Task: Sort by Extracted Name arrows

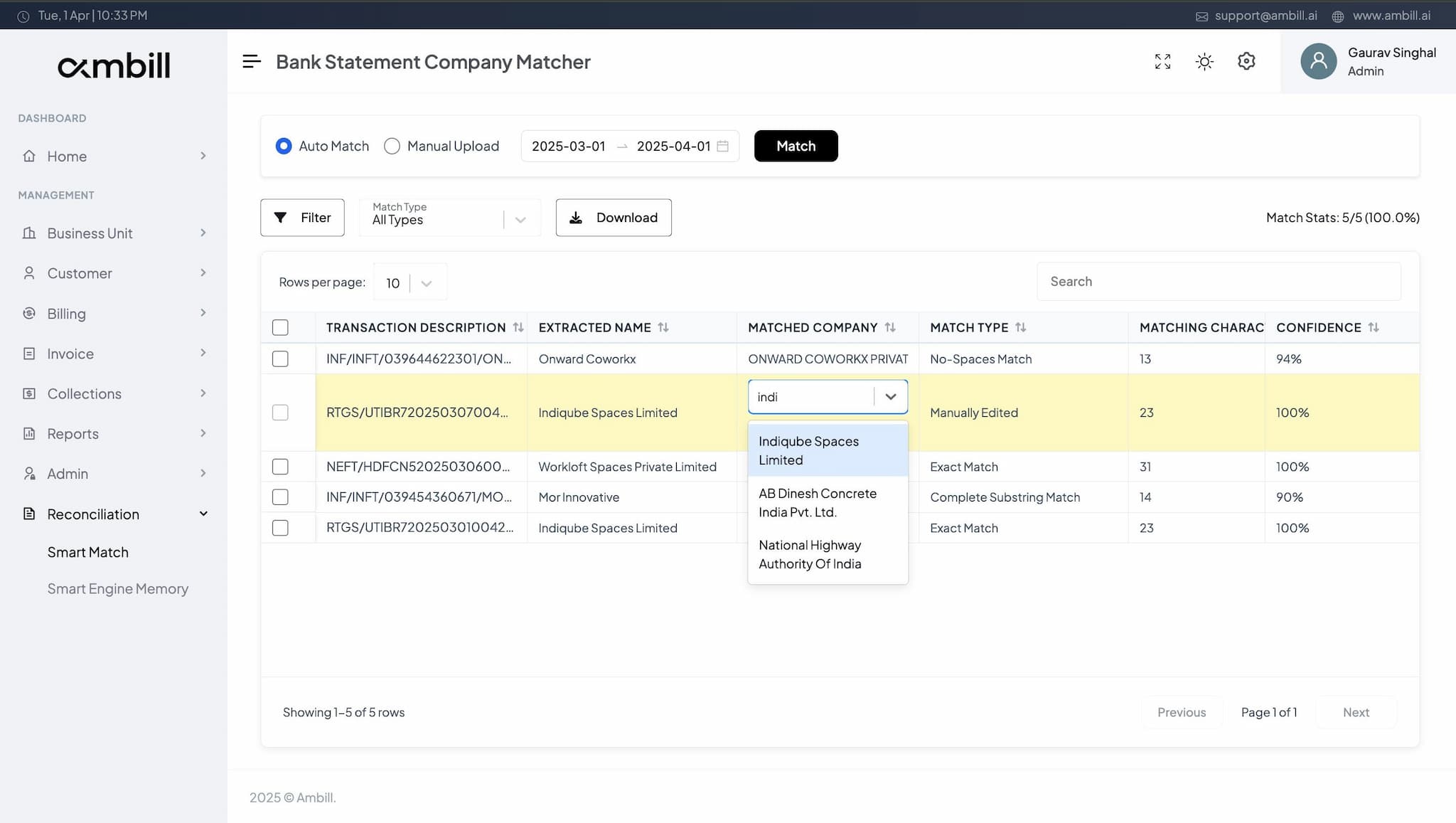Action: tap(663, 327)
